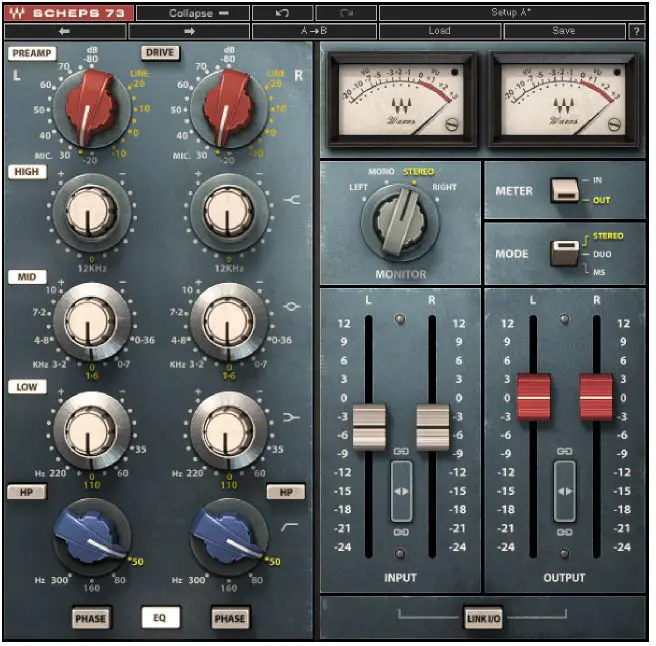Click the A to B copy button
656x646 pixels.
click(314, 31)
